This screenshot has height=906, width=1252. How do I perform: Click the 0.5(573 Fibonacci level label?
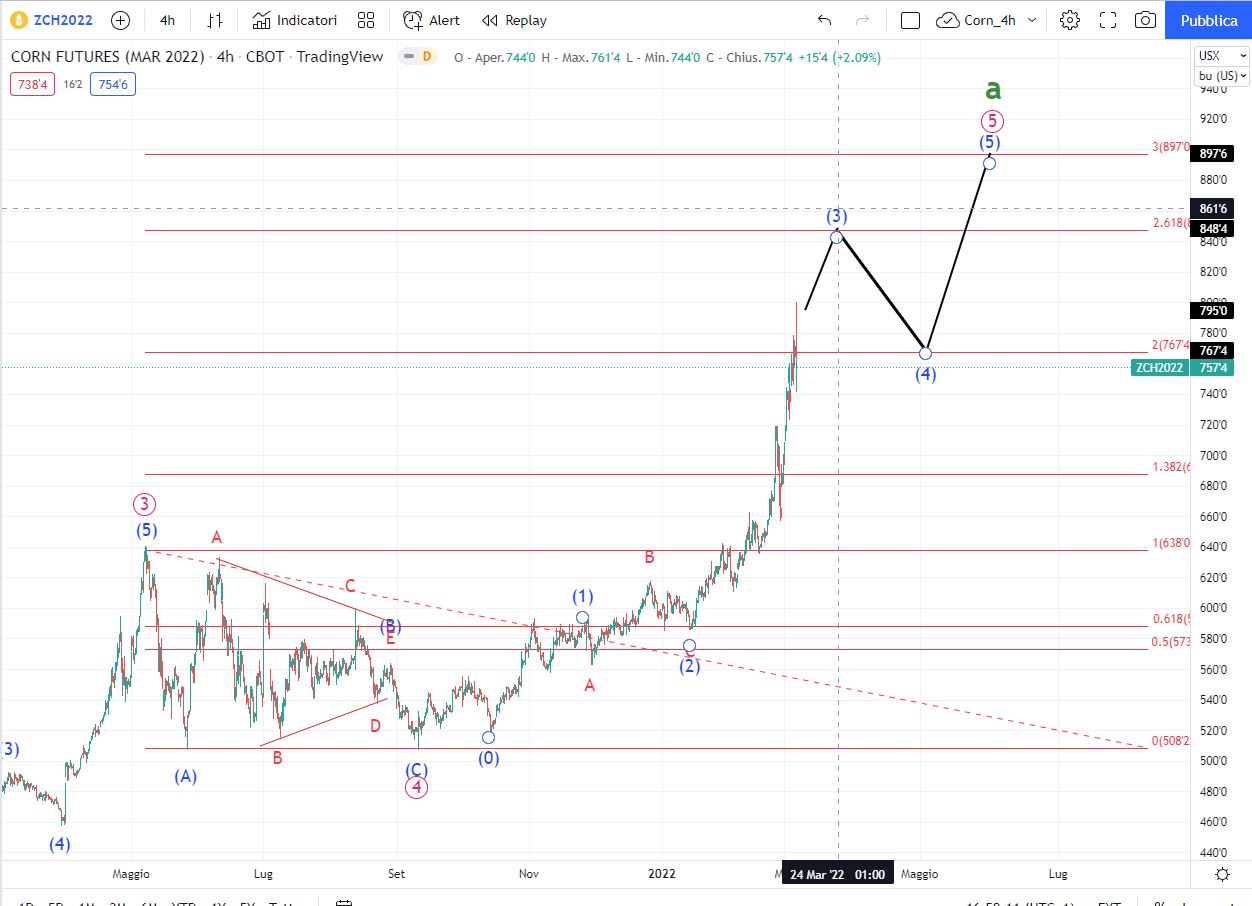1171,641
